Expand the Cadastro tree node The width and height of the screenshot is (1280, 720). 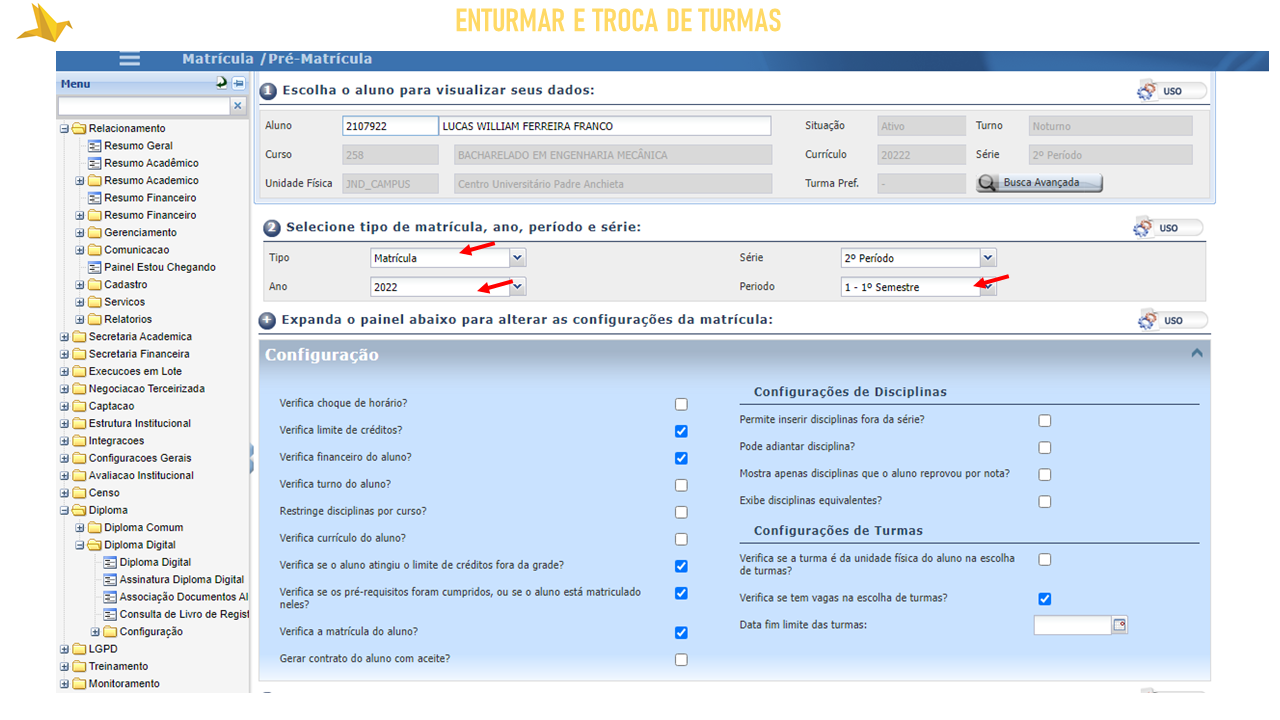pos(80,285)
